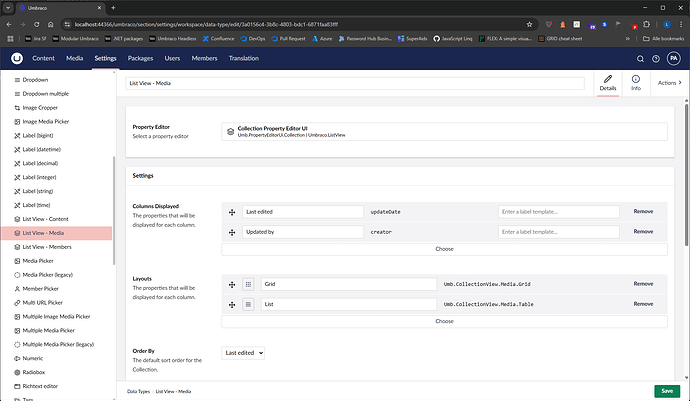Open the Members section
The width and height of the screenshot is (690, 401).
pyautogui.click(x=204, y=58)
